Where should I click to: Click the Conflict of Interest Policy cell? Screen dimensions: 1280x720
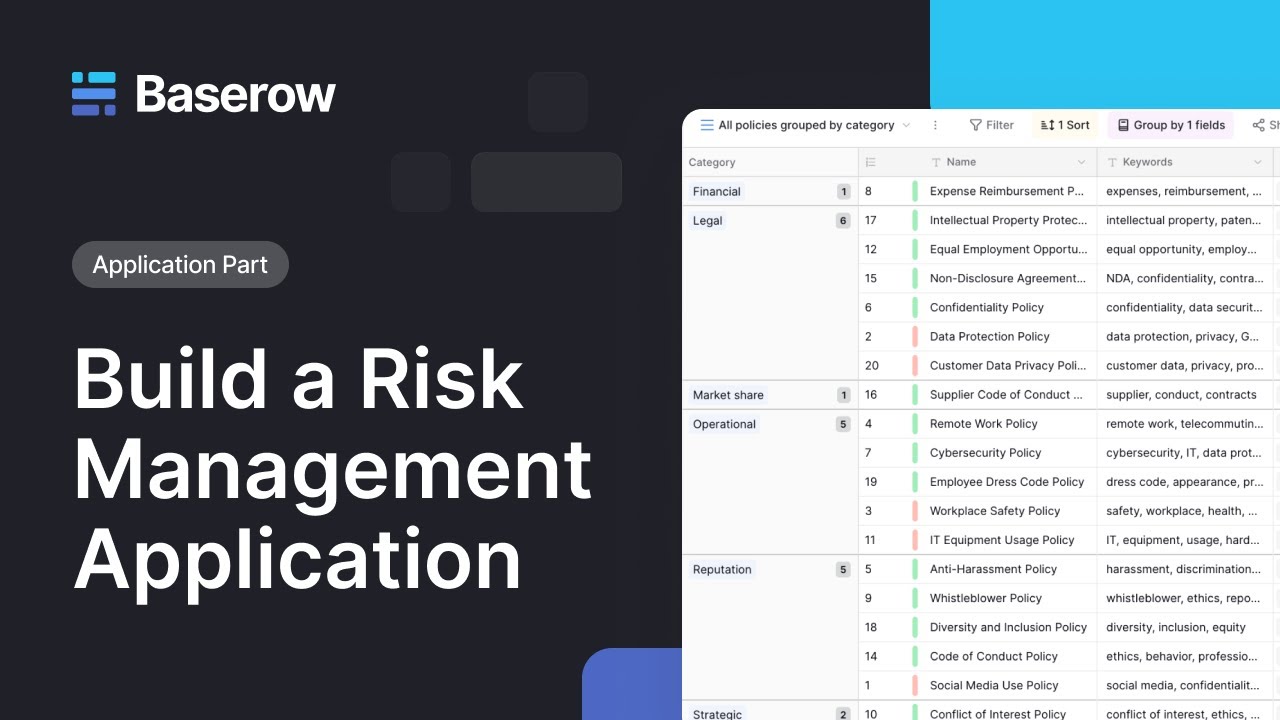pos(1008,711)
